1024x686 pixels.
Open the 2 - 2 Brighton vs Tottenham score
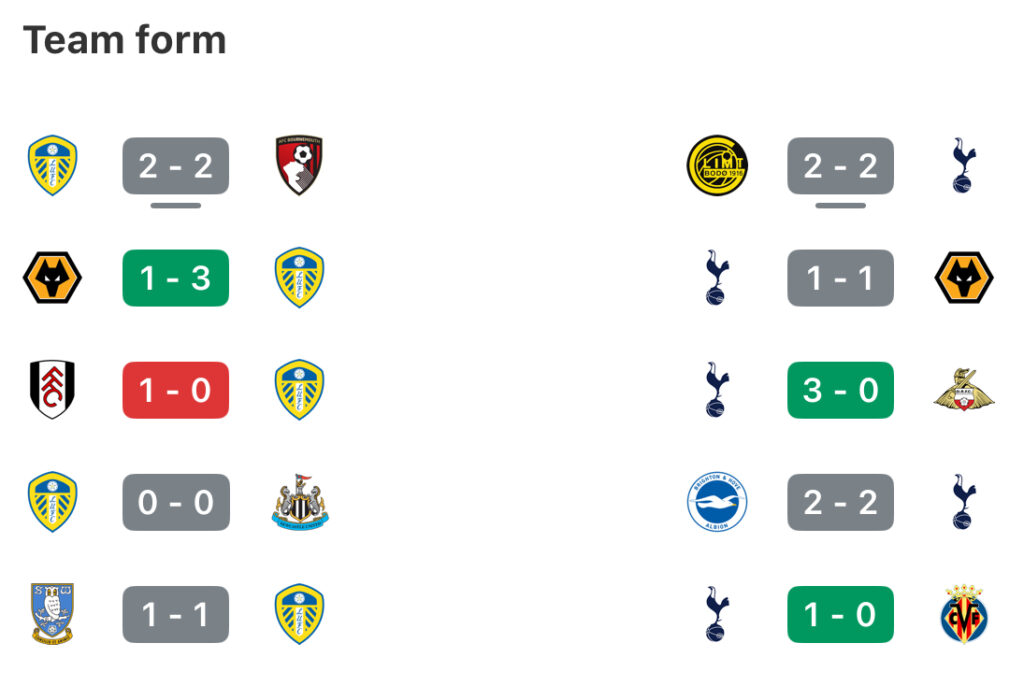tap(840, 502)
